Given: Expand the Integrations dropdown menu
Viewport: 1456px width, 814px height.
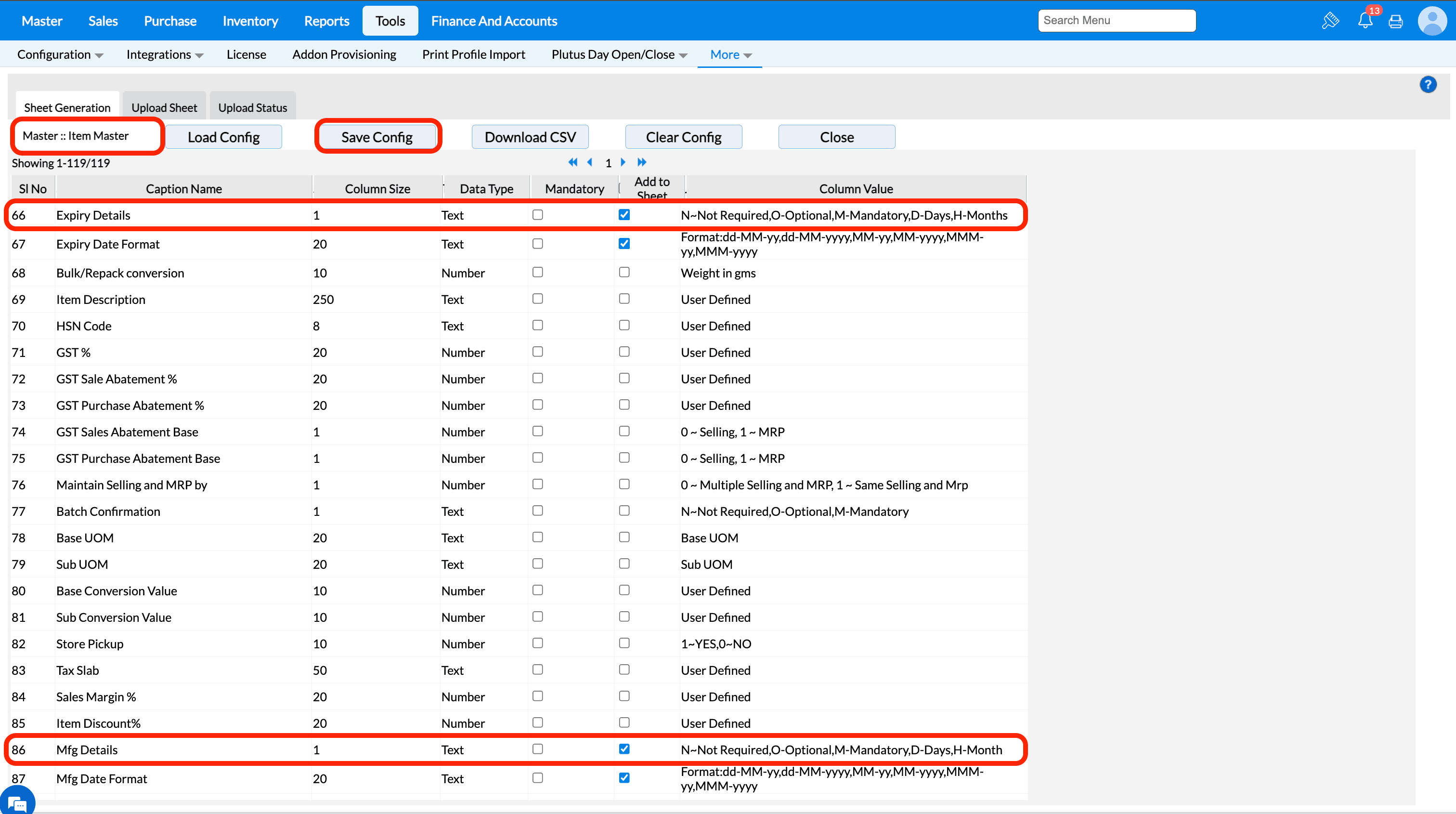Looking at the screenshot, I should 165,54.
